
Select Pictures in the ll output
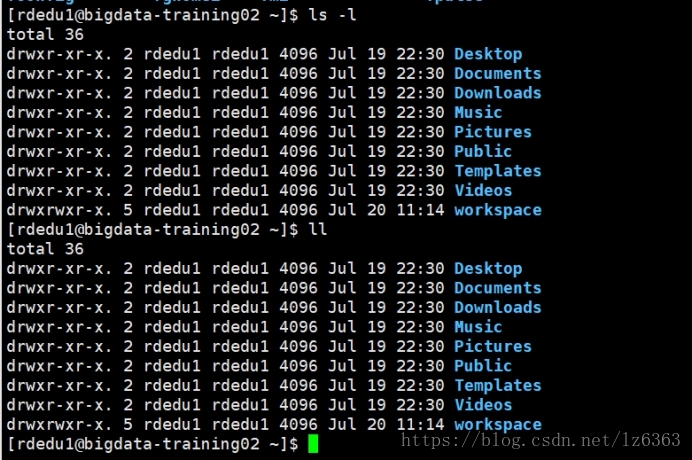point(493,346)
